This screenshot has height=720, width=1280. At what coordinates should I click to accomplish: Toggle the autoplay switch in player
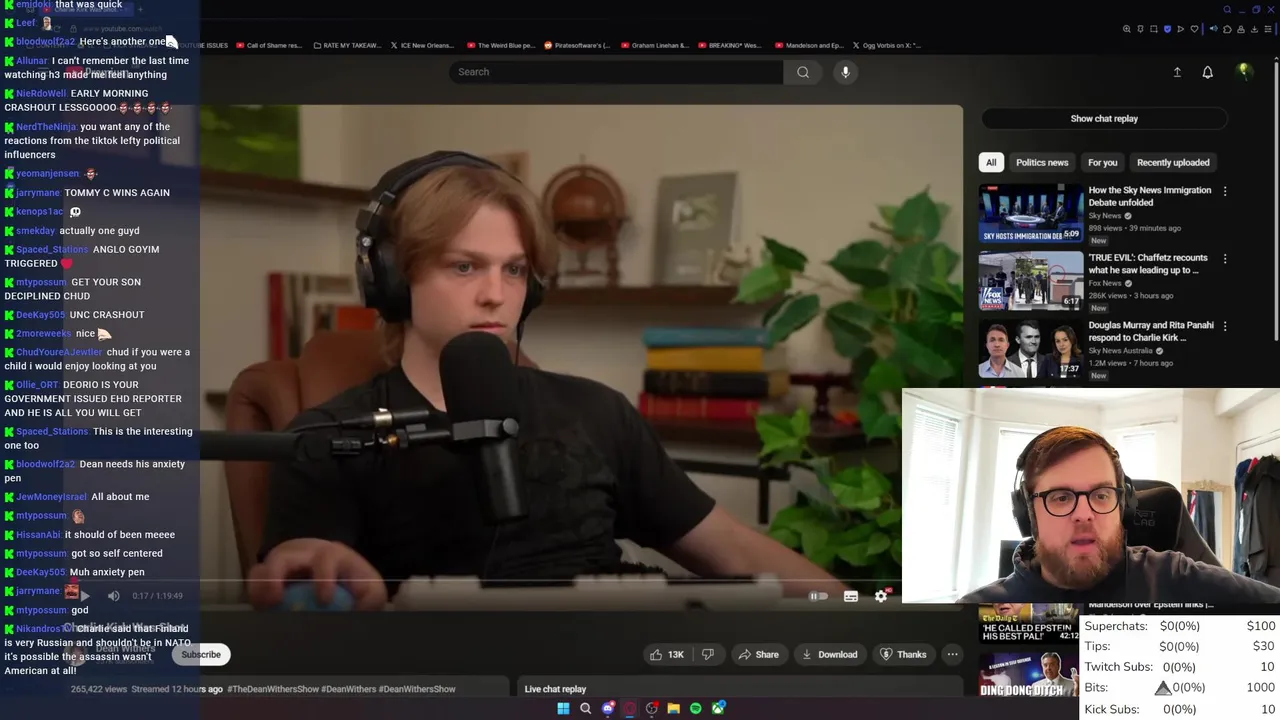tap(818, 596)
